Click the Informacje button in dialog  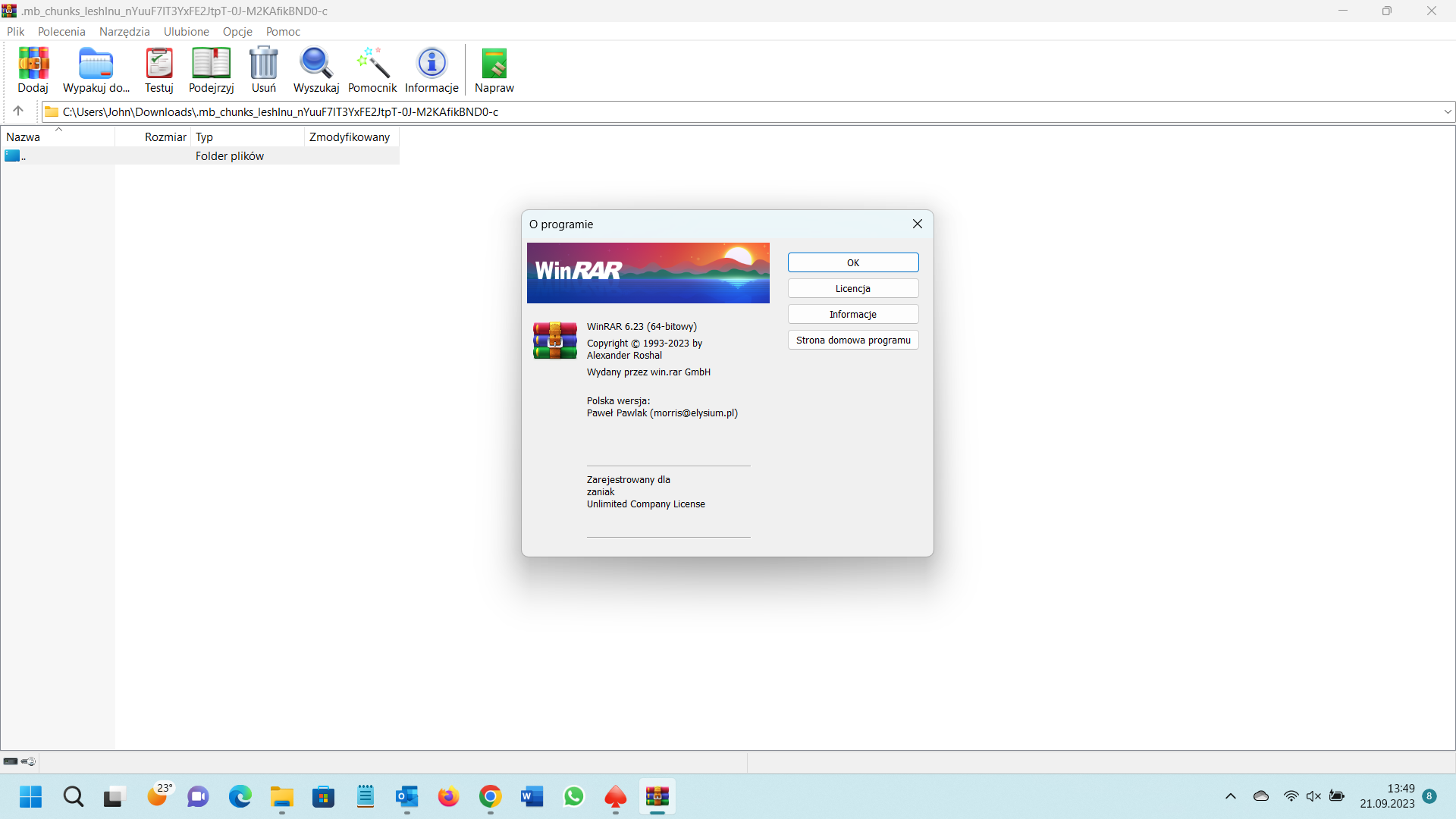[x=853, y=314]
